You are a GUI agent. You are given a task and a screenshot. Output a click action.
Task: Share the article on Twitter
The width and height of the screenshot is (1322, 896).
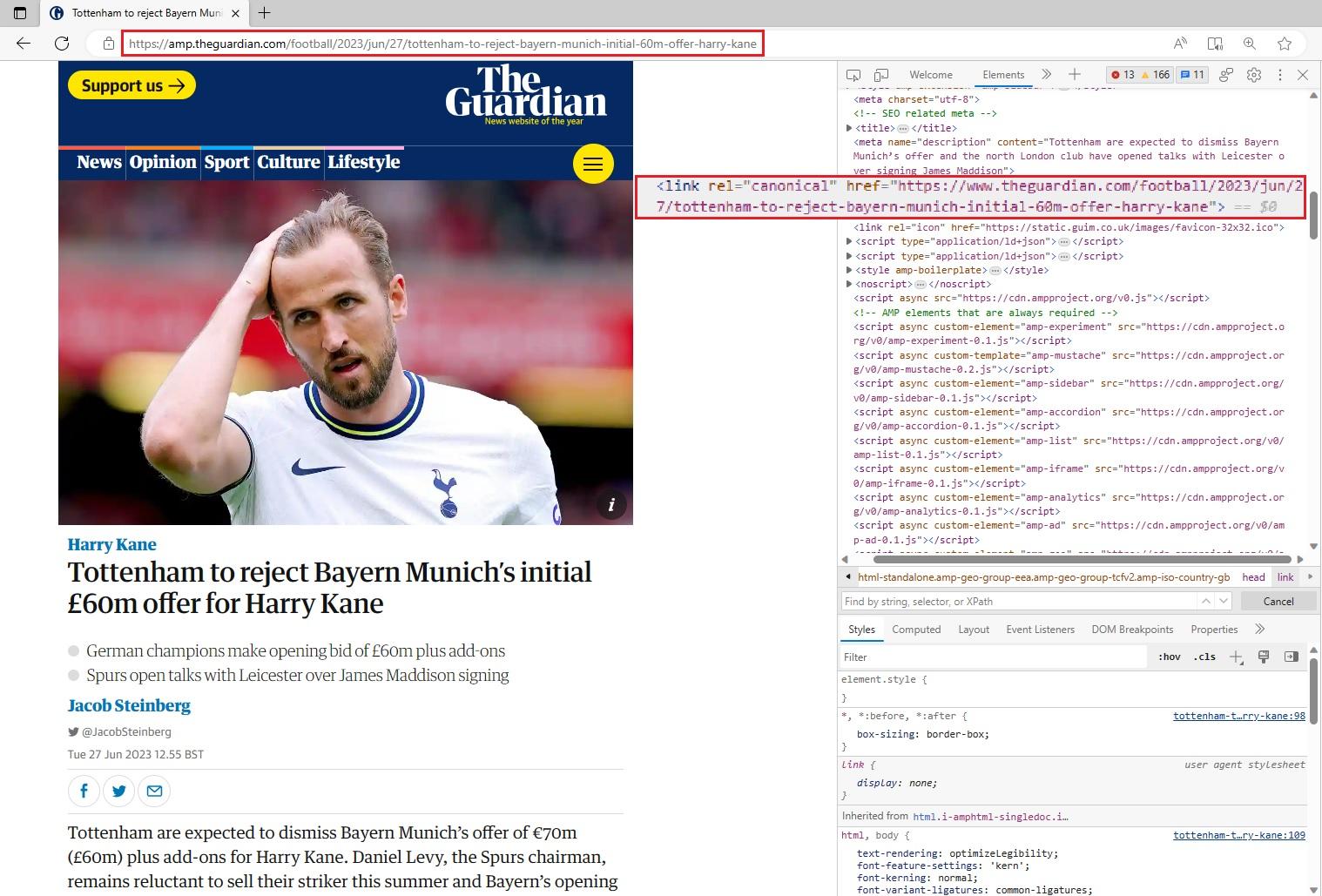(118, 791)
